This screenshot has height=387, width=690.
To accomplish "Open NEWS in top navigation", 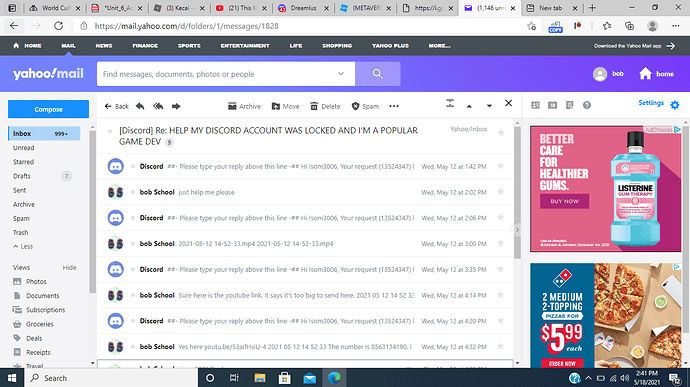I will [x=104, y=45].
